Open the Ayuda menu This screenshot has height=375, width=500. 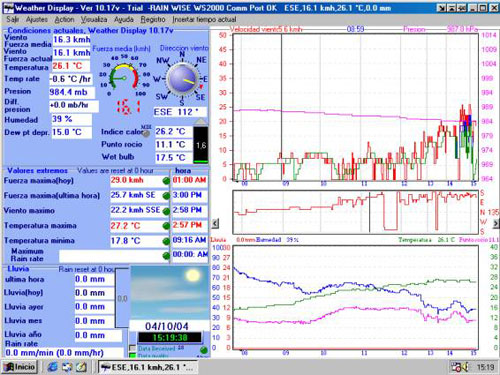124,20
